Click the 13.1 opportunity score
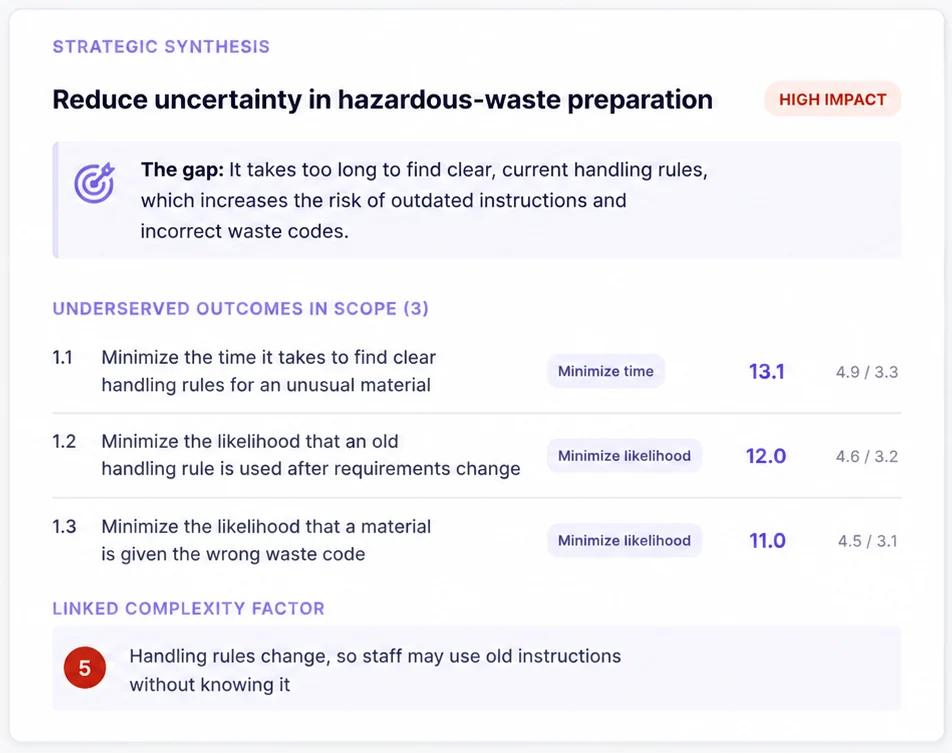952x753 pixels. (x=766, y=371)
